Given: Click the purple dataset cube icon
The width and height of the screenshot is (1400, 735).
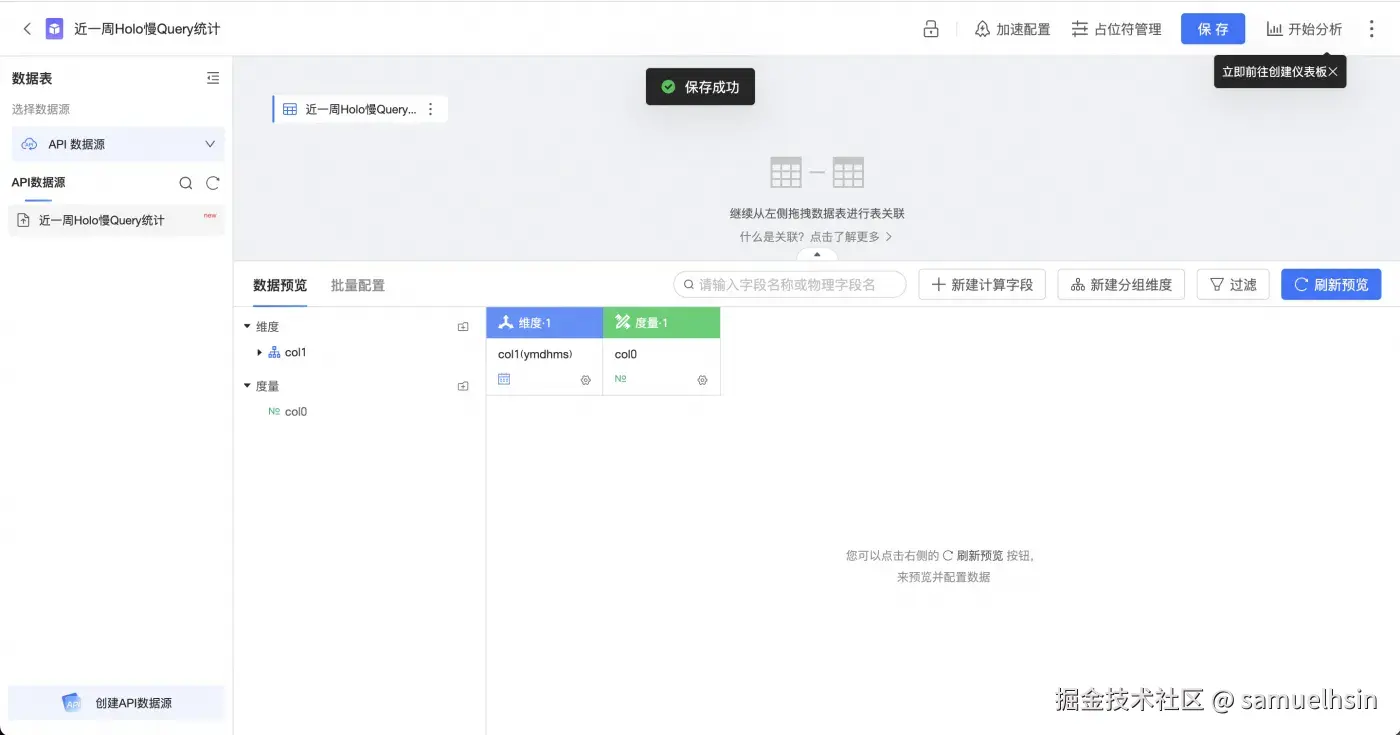Looking at the screenshot, I should [55, 29].
